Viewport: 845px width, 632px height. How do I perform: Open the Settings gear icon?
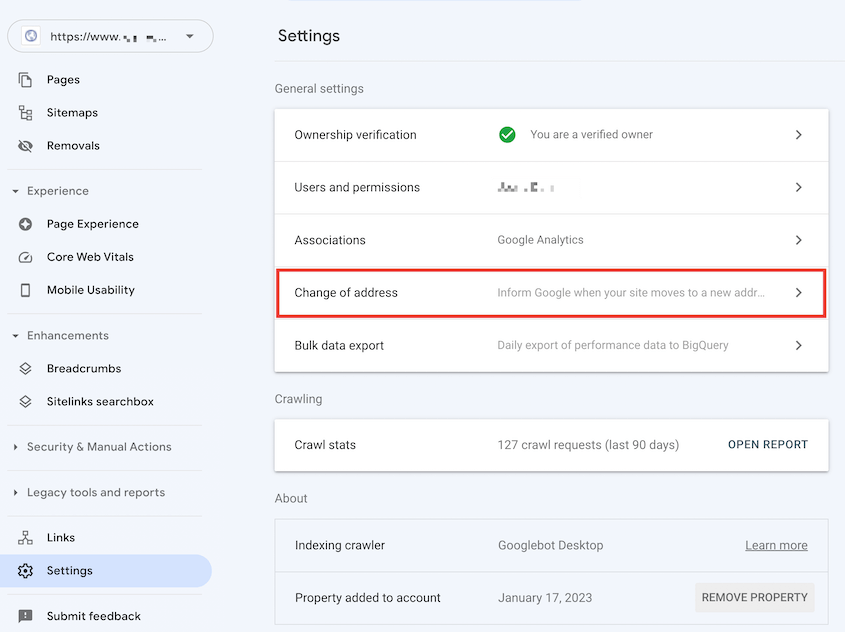[x=24, y=570]
